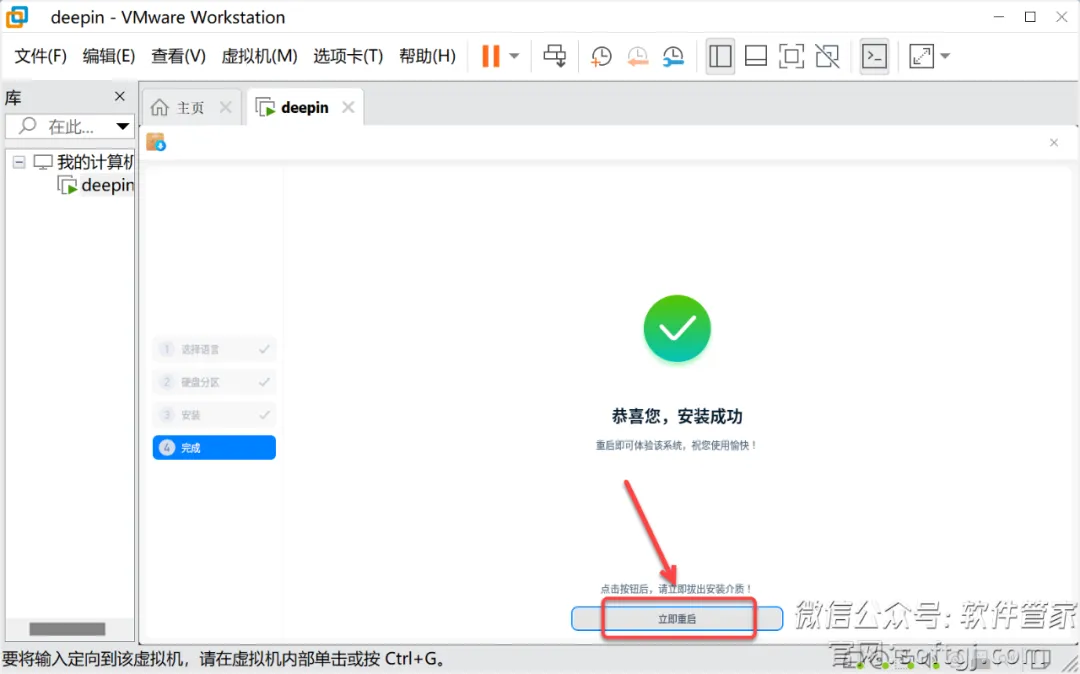Open the 编辑(E) menu
The height and width of the screenshot is (674, 1080).
tap(109, 56)
